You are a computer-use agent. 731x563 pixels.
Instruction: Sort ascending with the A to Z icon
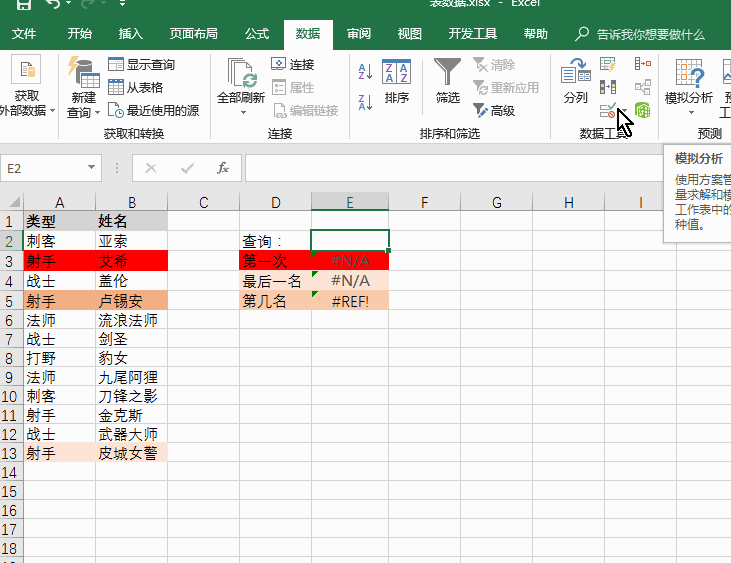(x=365, y=71)
